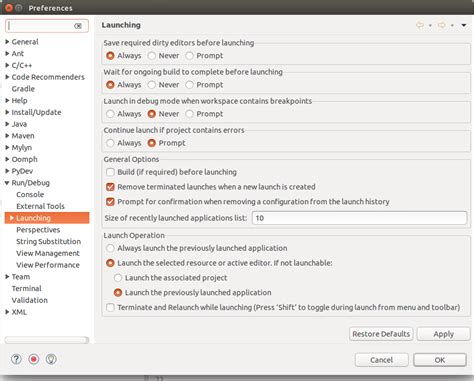Select Never for waiting on ongoing build

pos(152,85)
